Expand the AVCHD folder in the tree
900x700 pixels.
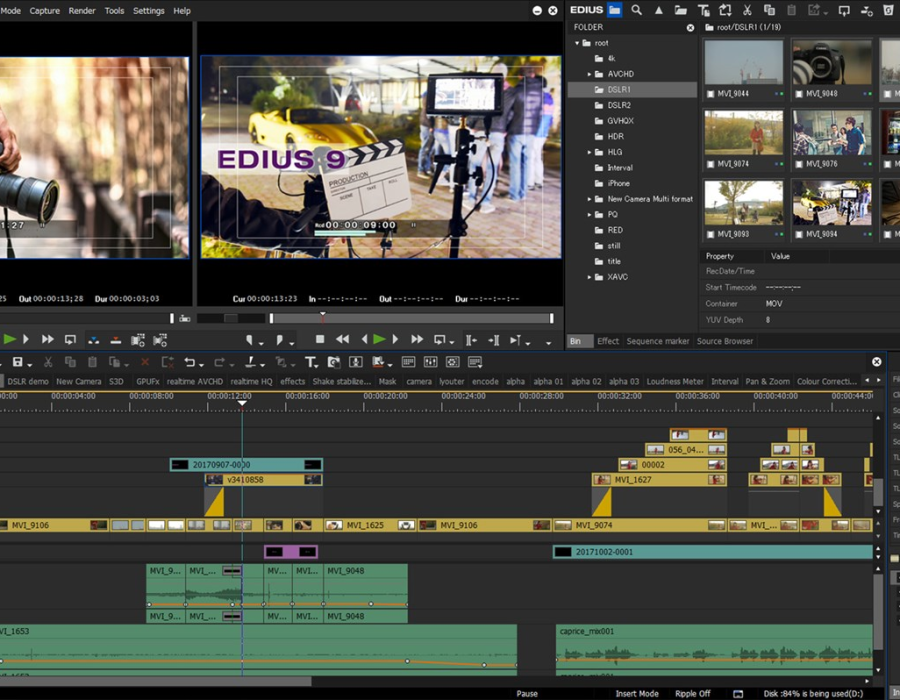coord(589,74)
